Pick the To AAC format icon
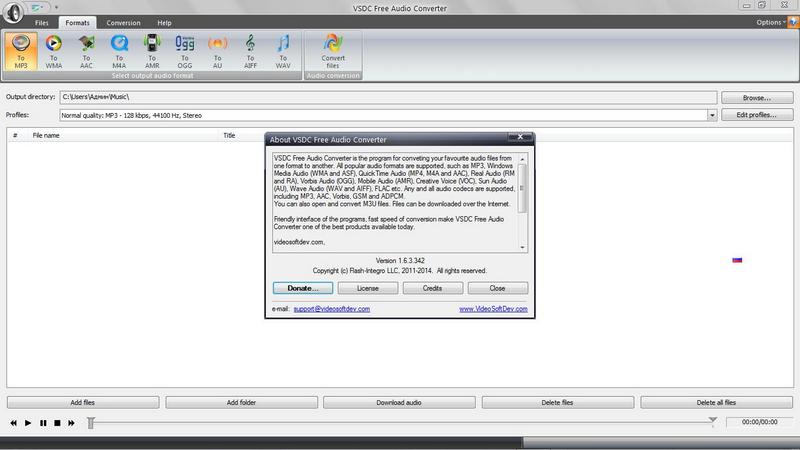 [x=86, y=51]
